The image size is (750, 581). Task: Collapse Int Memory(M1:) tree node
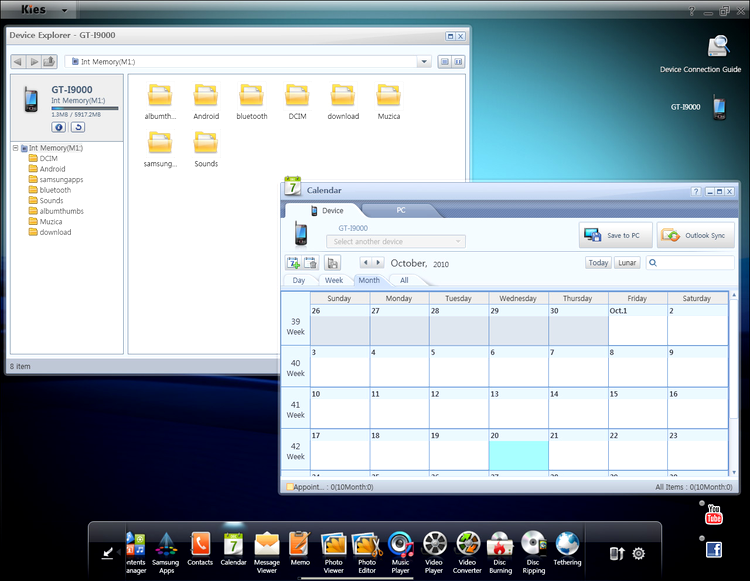16,148
